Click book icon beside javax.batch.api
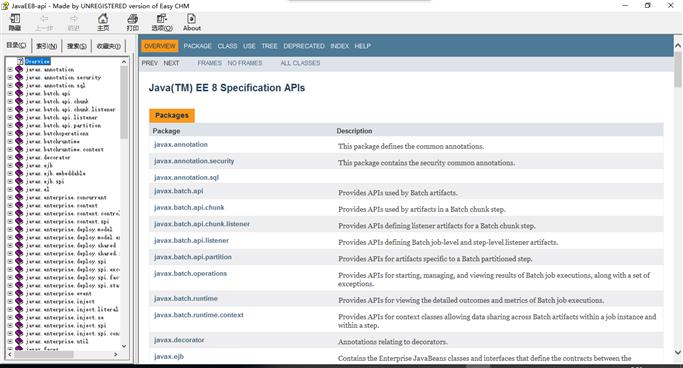 [19, 93]
